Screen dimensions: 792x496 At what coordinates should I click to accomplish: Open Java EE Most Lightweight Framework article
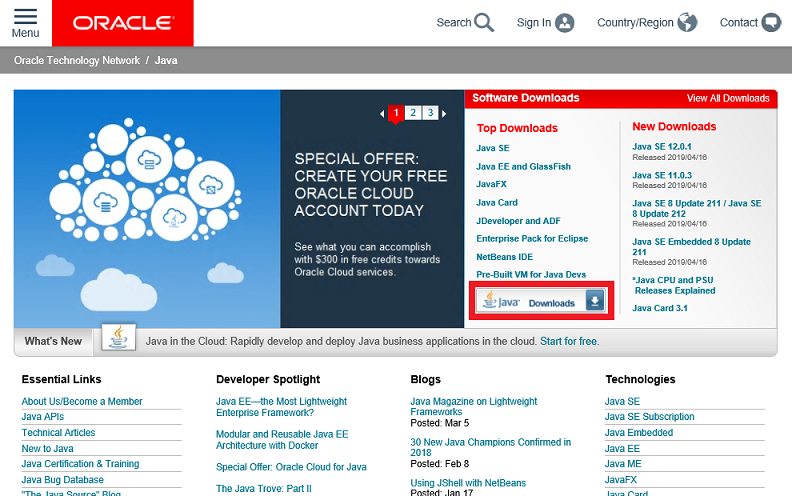tap(281, 407)
